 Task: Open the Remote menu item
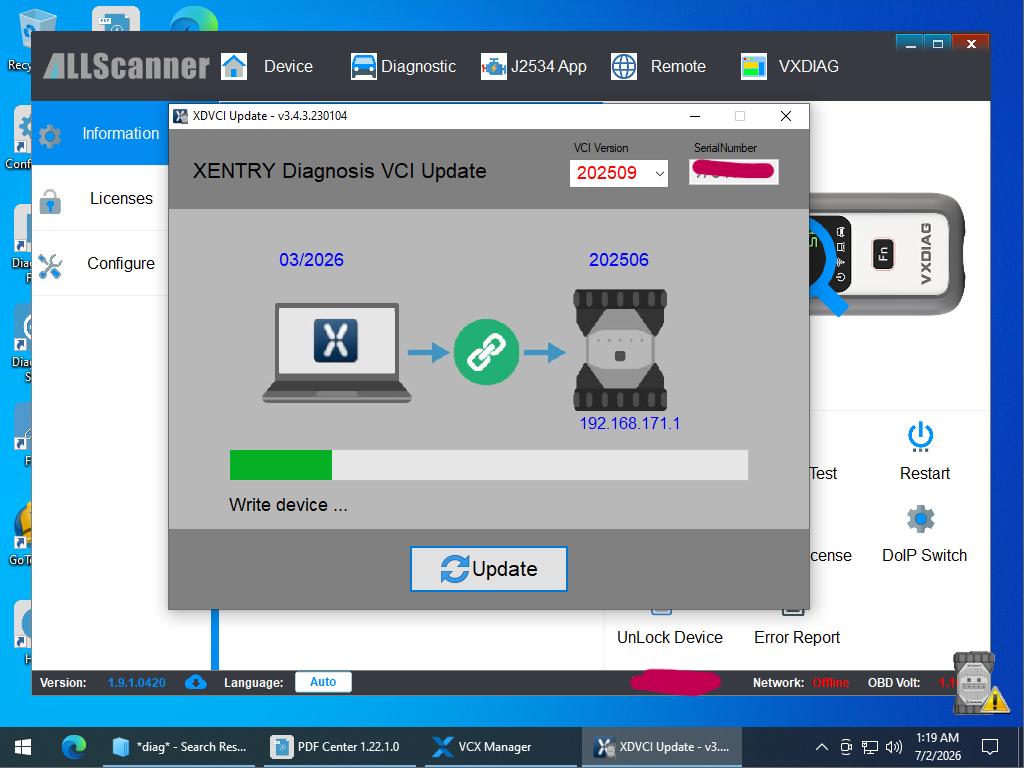(x=678, y=67)
